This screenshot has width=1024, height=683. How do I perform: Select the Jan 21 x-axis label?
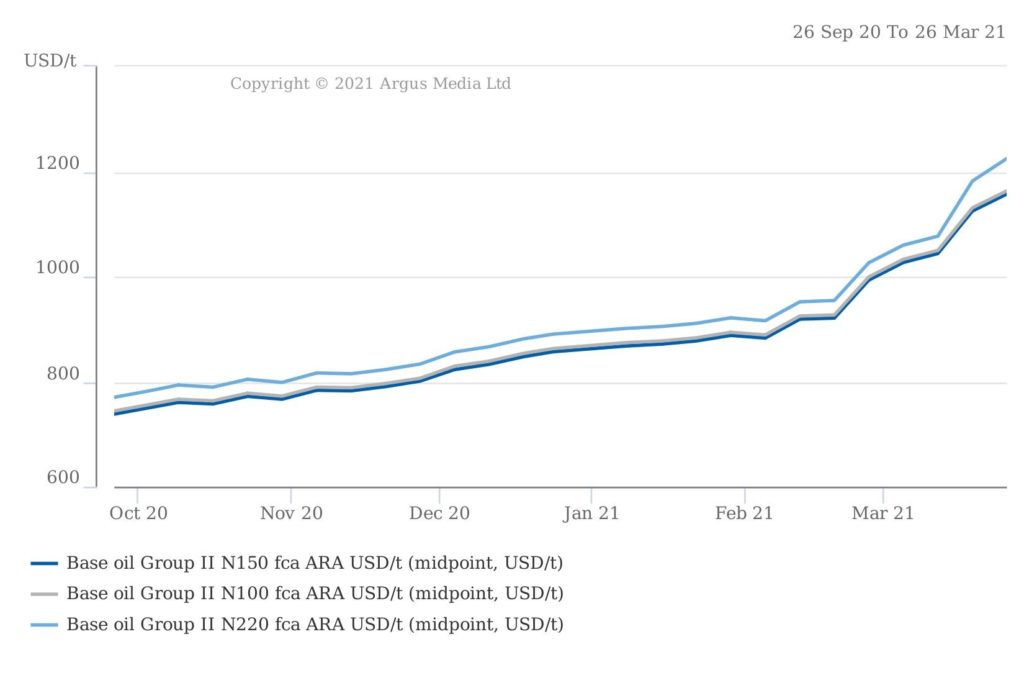tap(591, 513)
